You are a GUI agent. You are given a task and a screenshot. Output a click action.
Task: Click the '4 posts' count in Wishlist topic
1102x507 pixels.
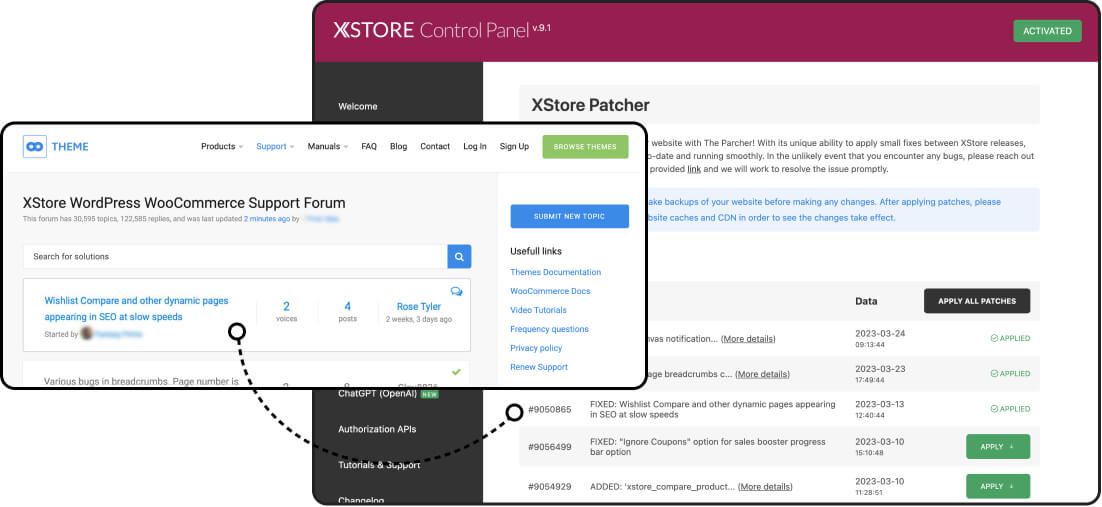point(347,312)
